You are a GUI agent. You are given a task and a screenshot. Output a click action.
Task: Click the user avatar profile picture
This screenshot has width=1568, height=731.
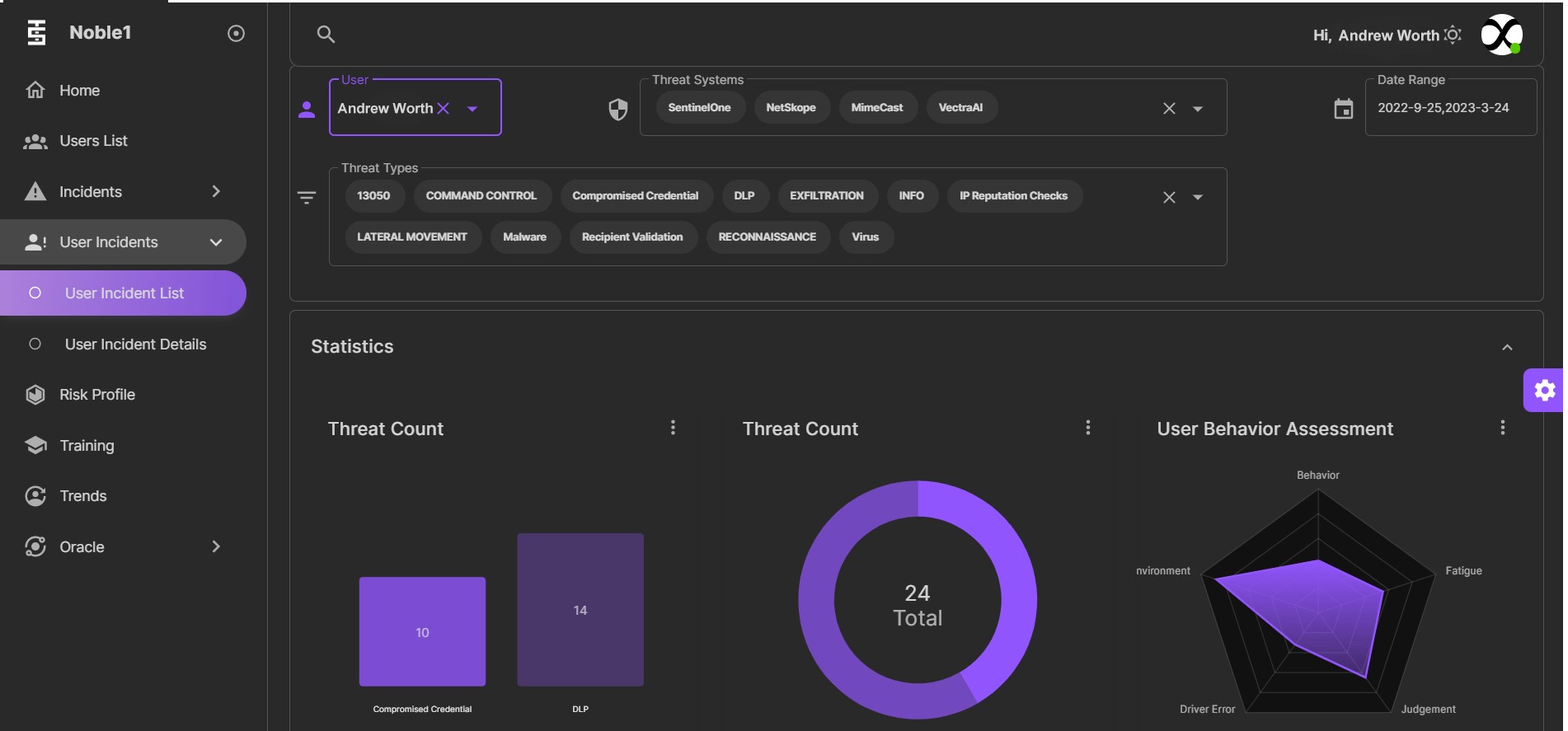click(1501, 35)
